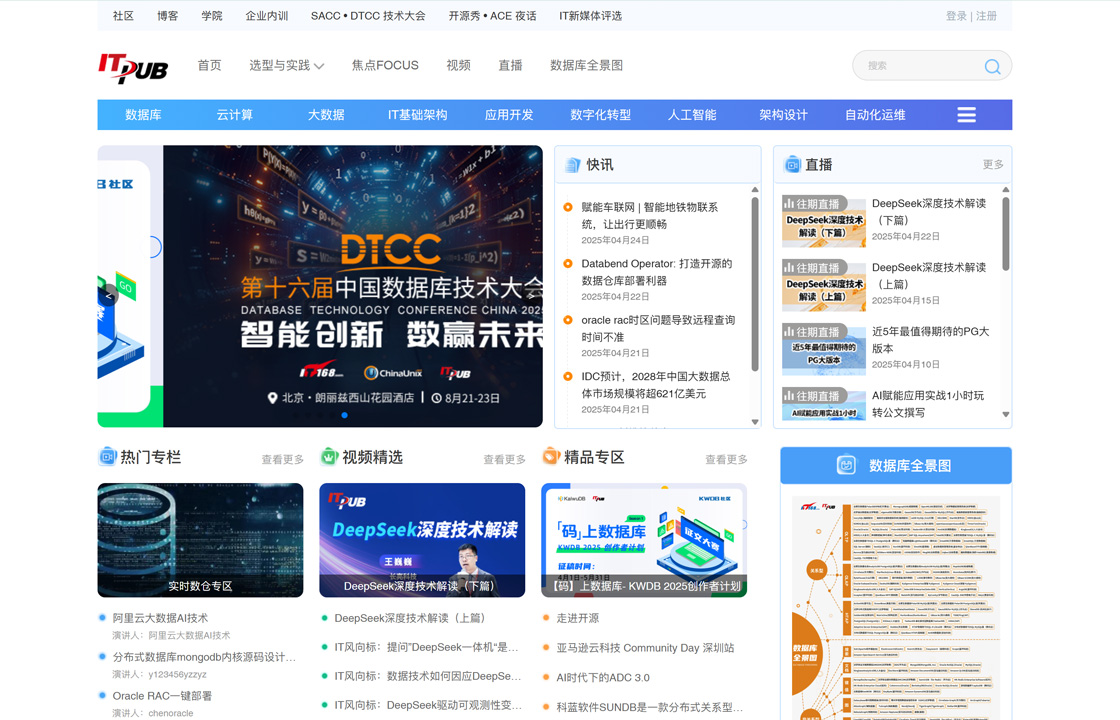Click 学院 in the top bar
The width and height of the screenshot is (1120, 720).
coord(211,16)
